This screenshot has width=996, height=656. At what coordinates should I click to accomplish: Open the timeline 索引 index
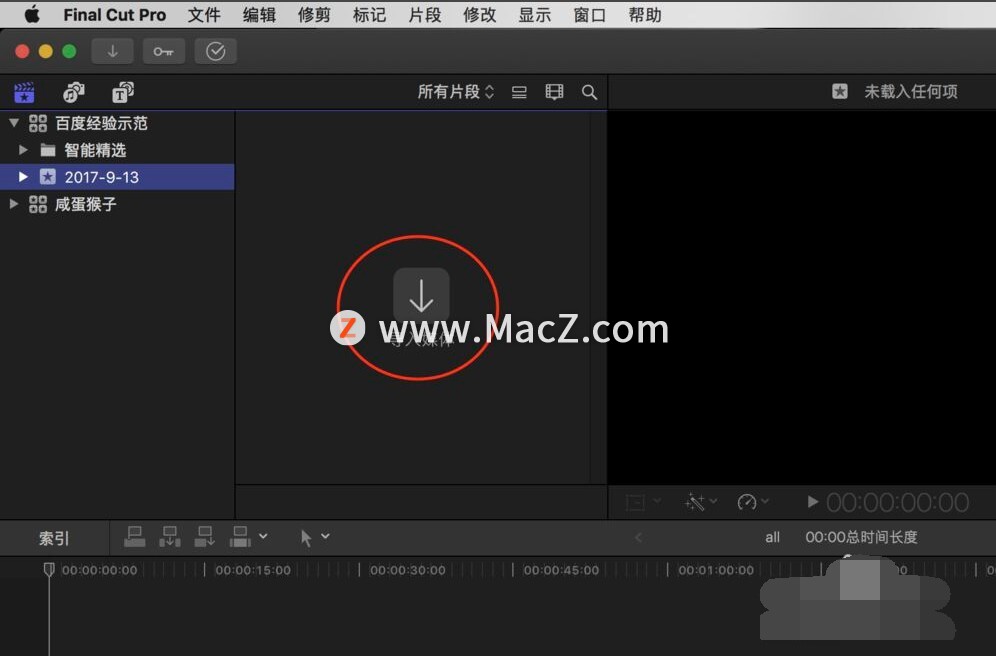(x=54, y=539)
